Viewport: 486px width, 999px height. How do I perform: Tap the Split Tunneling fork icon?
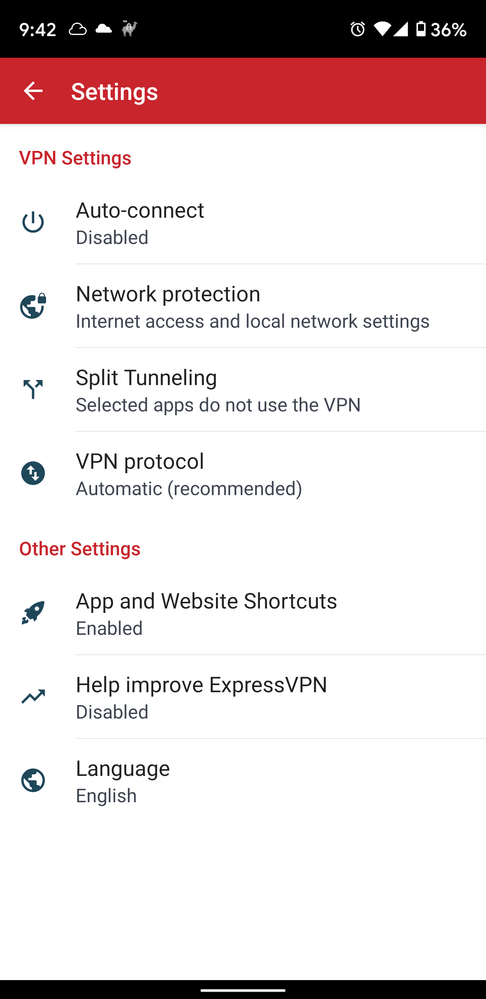32,389
